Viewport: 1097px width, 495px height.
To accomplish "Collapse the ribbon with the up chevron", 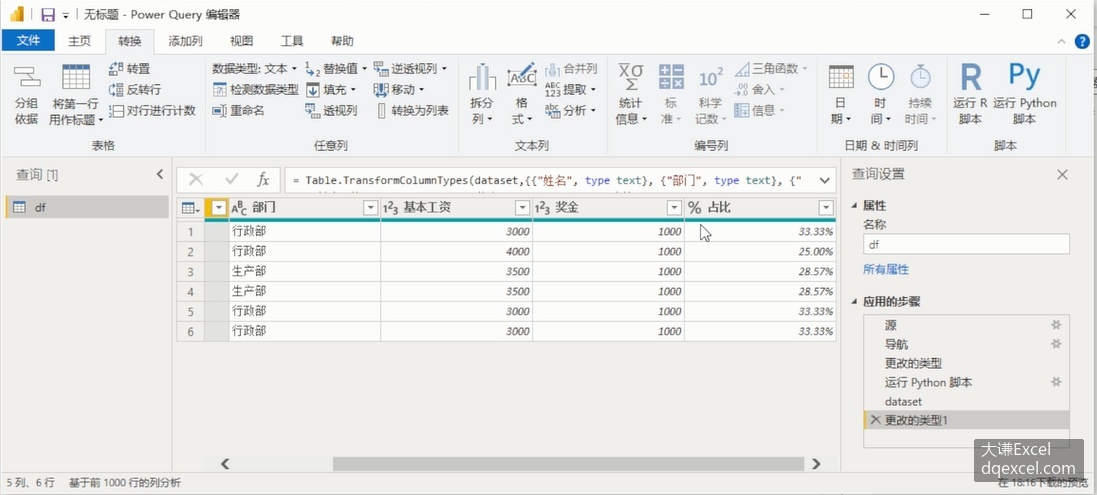I will (1063, 41).
